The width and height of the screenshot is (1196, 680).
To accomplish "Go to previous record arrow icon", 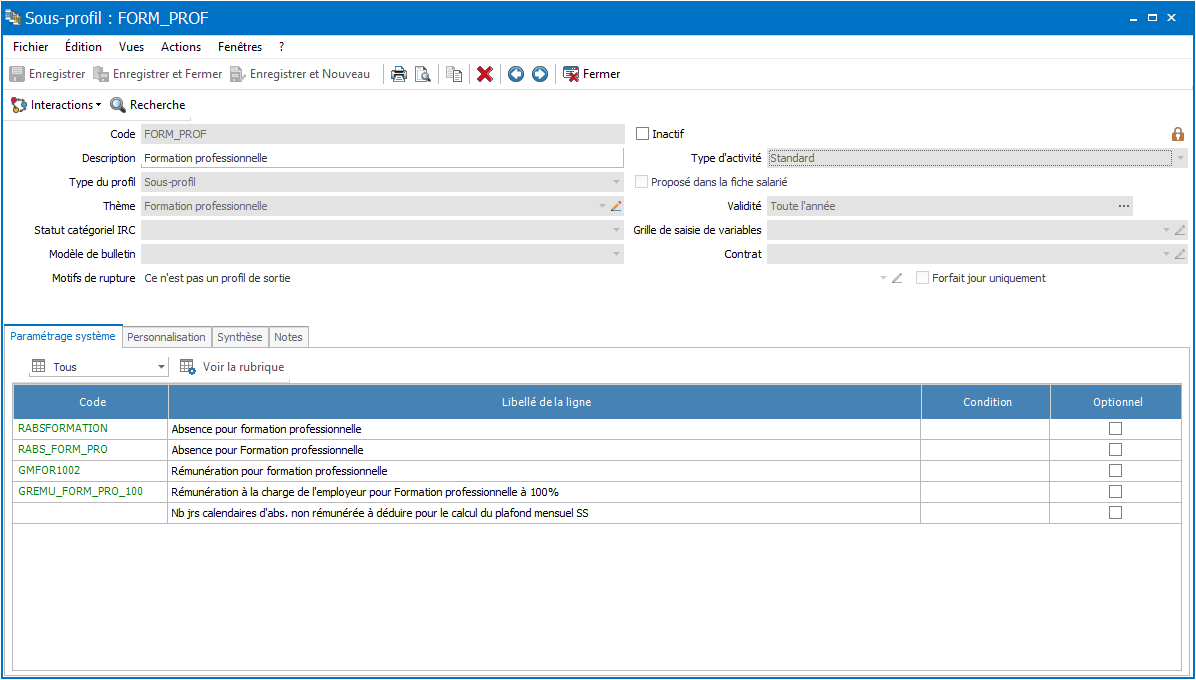I will coord(516,74).
